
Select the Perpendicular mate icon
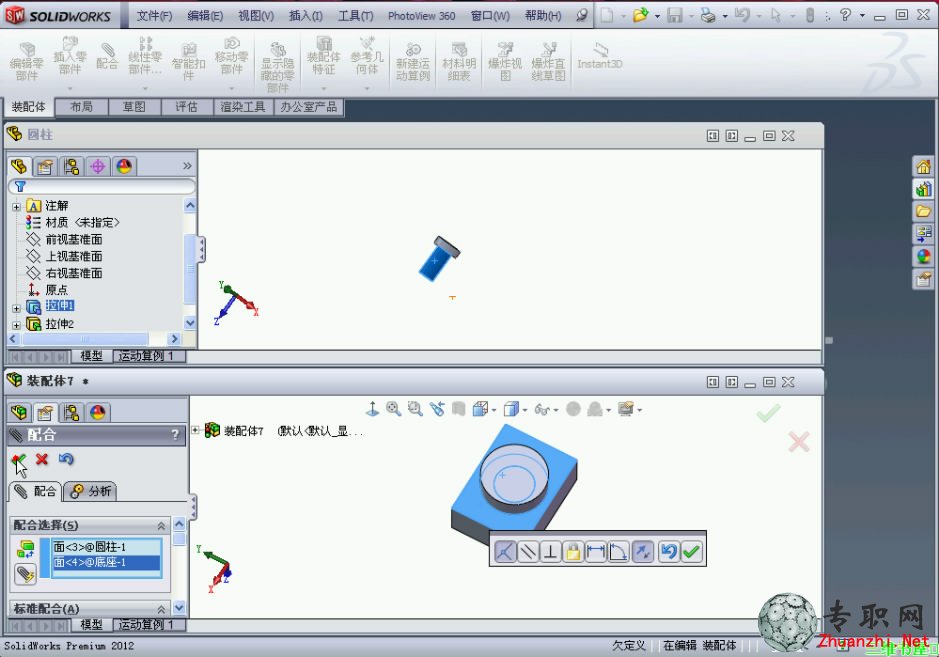pos(550,551)
